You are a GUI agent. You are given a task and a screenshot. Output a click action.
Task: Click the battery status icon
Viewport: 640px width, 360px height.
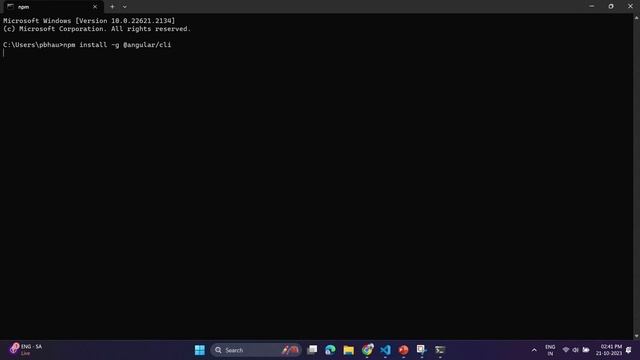pyautogui.click(x=586, y=350)
